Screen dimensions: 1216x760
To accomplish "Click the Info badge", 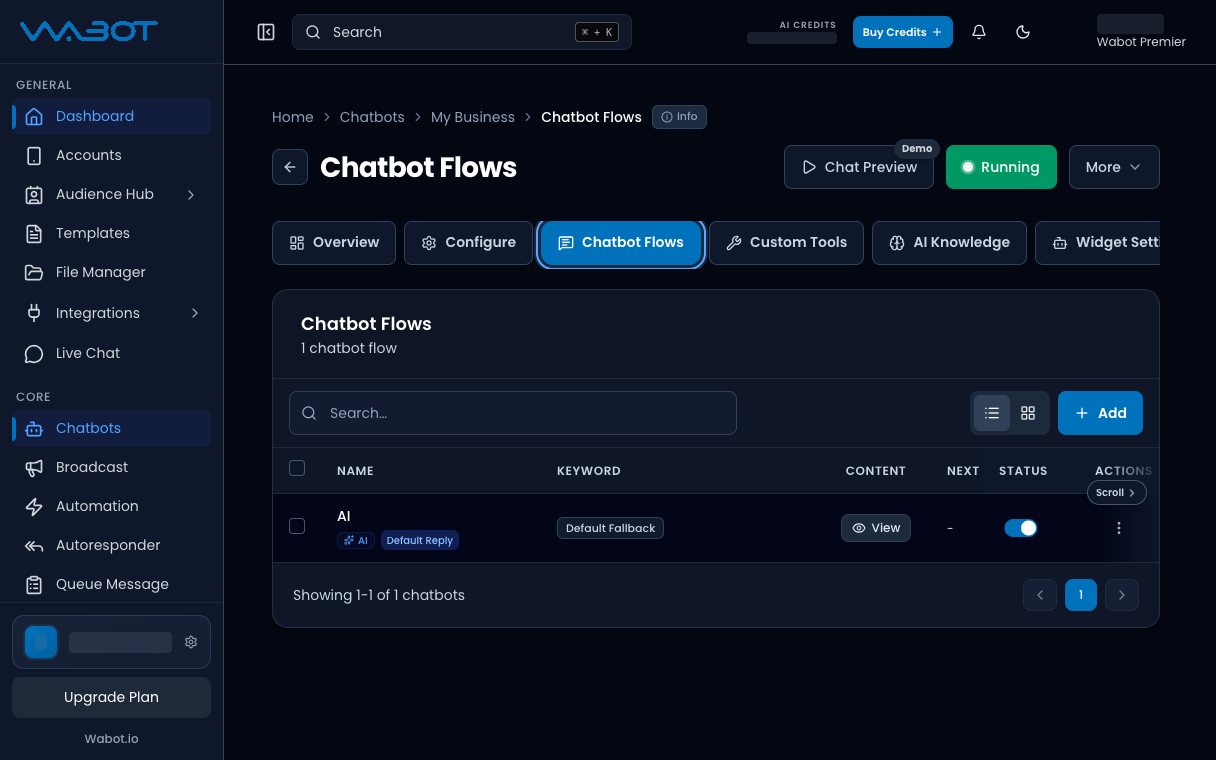I will (x=679, y=117).
